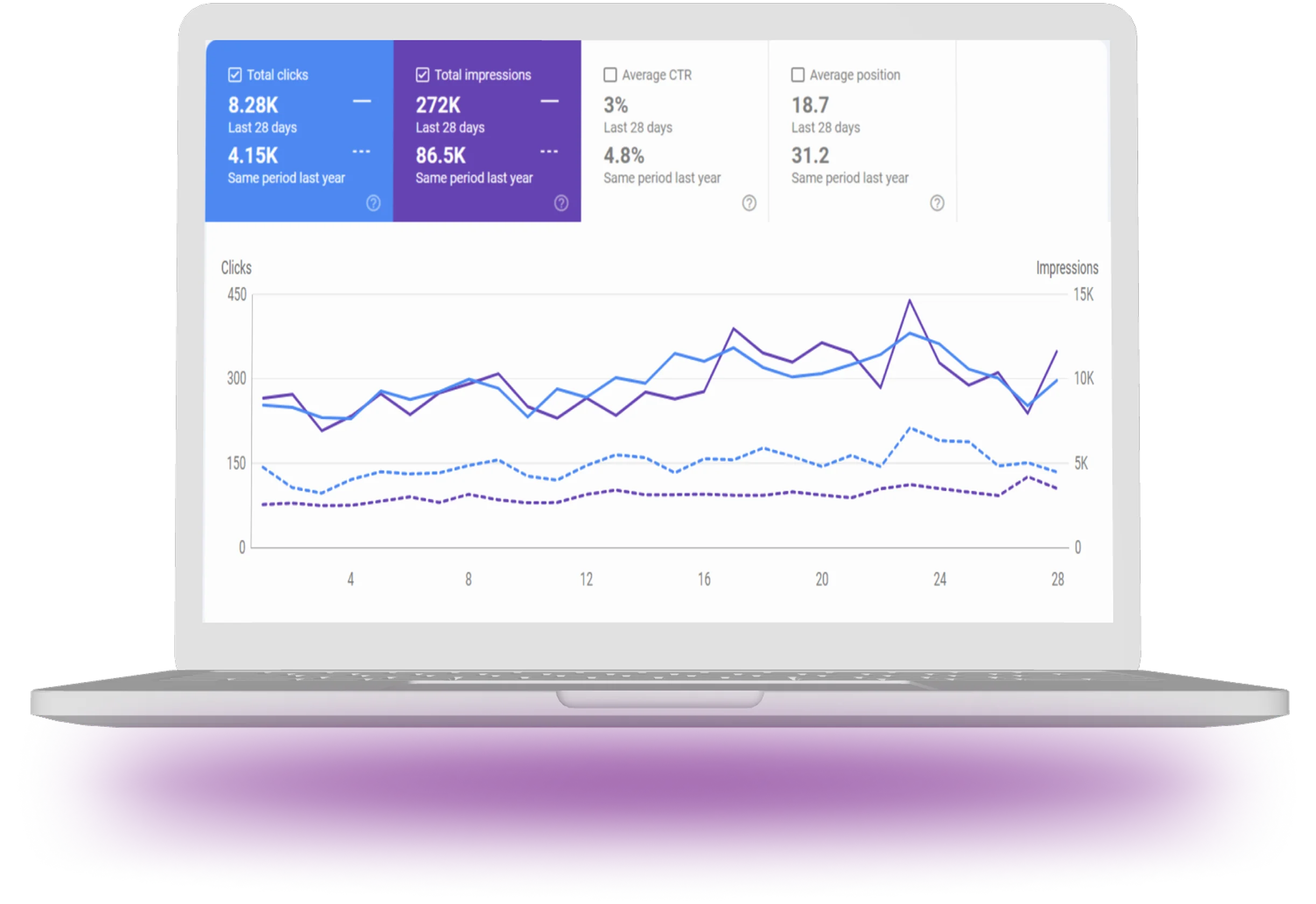Image resolution: width=1316 pixels, height=904 pixels.
Task: Click the 3% Average CTR value
Action: point(615,106)
